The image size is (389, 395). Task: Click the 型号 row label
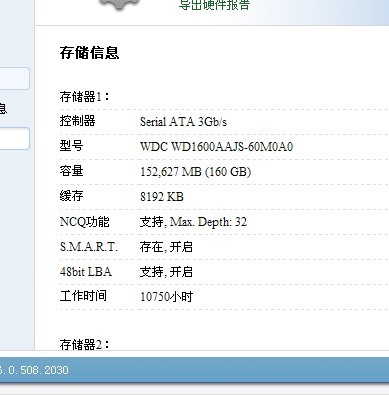[x=71, y=146]
